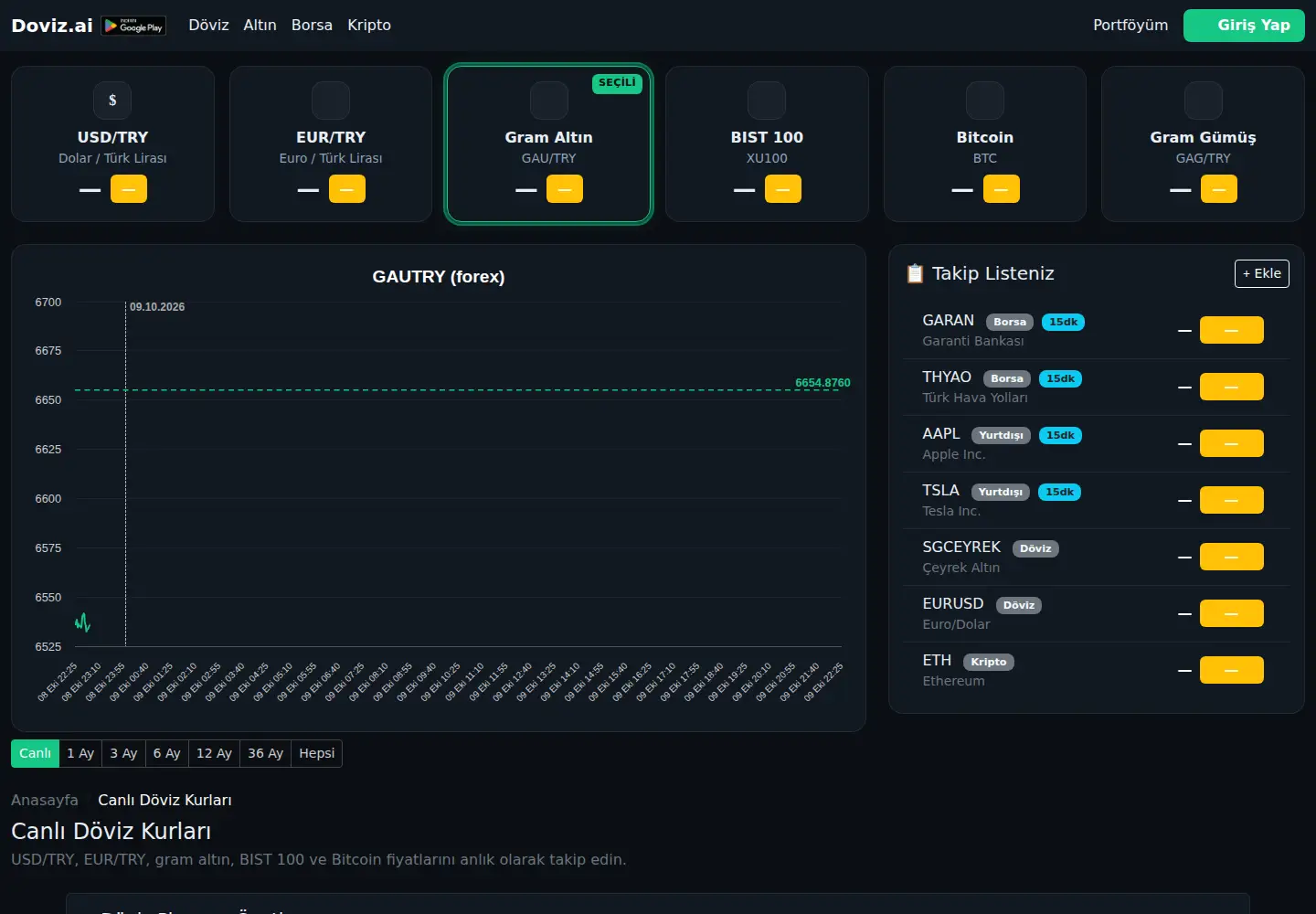Viewport: 1316px width, 914px height.
Task: Click the green sparkline at chart start
Action: point(82,622)
